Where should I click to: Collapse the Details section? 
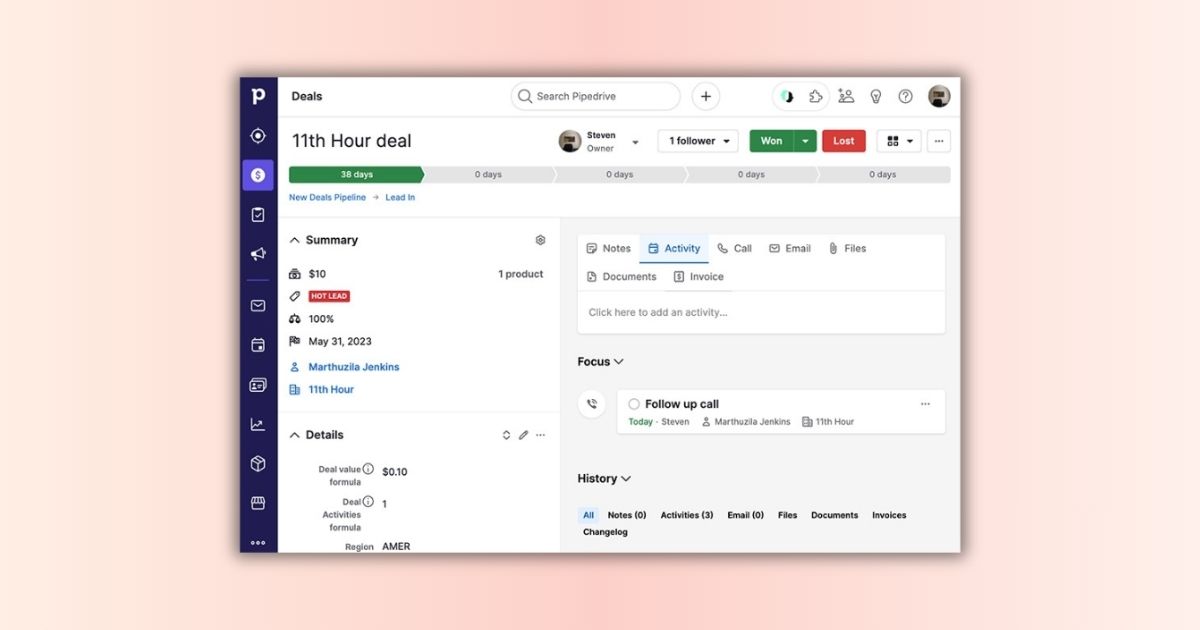tap(295, 435)
